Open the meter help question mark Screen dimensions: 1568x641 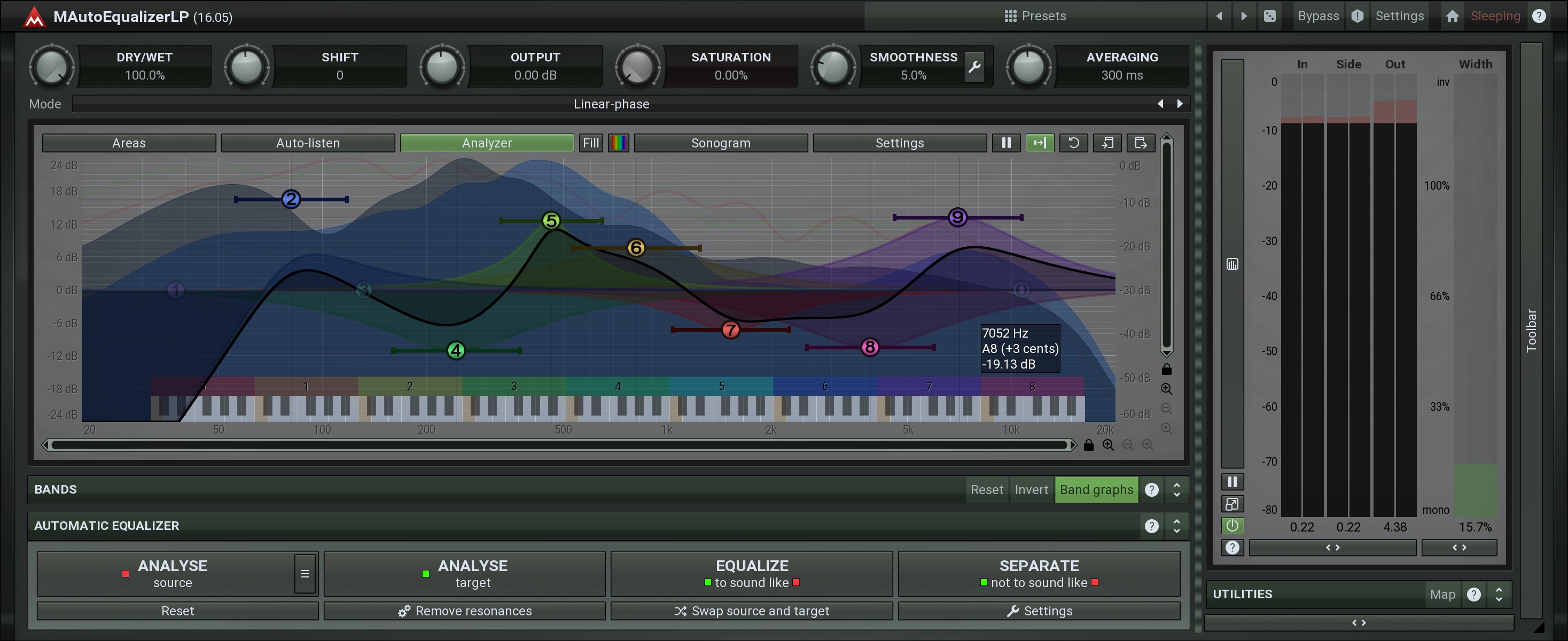click(x=1232, y=548)
